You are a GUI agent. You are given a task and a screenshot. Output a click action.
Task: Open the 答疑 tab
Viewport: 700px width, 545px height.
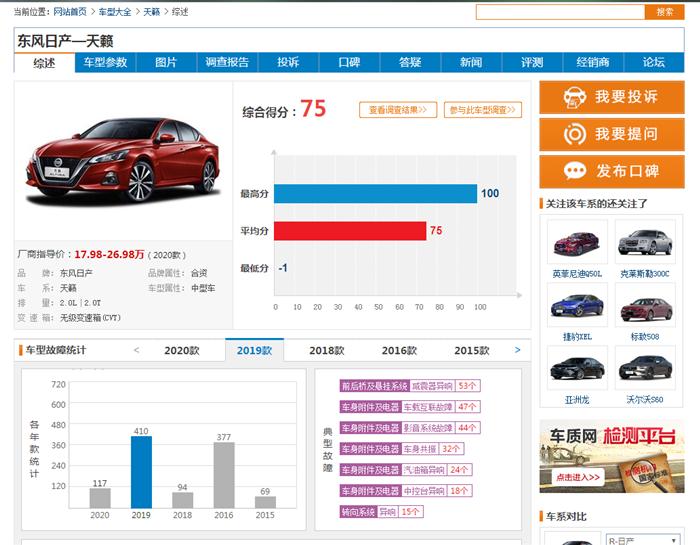[410, 62]
